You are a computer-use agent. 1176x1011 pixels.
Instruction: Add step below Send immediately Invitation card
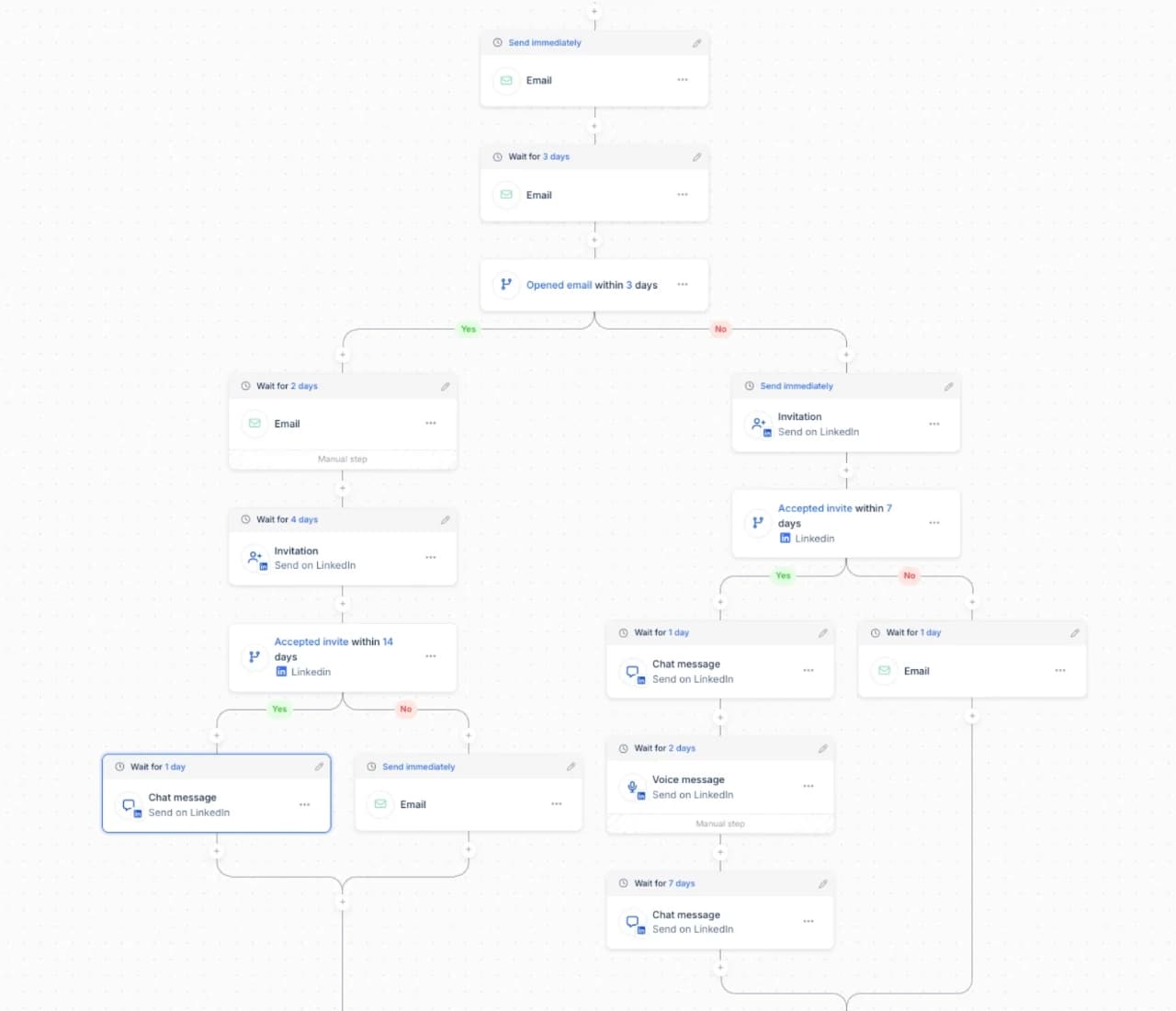846,471
